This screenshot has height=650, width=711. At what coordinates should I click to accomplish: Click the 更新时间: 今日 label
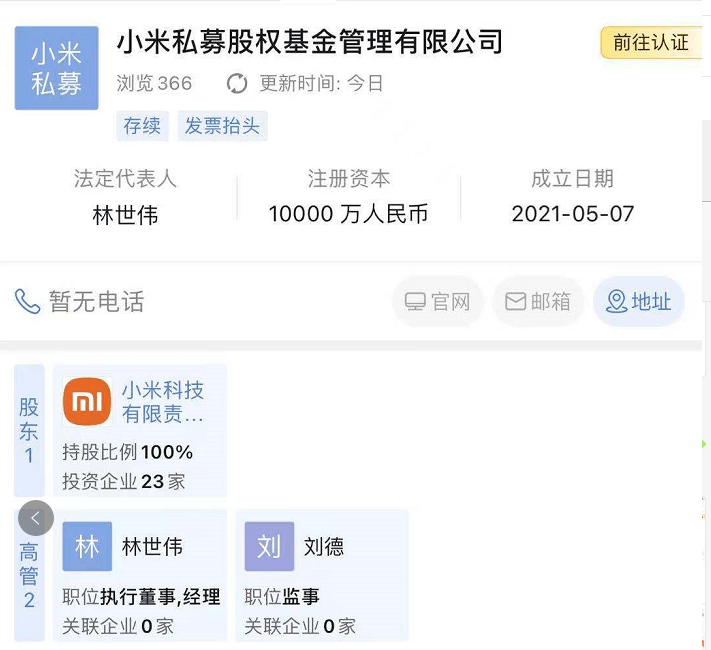coord(321,84)
